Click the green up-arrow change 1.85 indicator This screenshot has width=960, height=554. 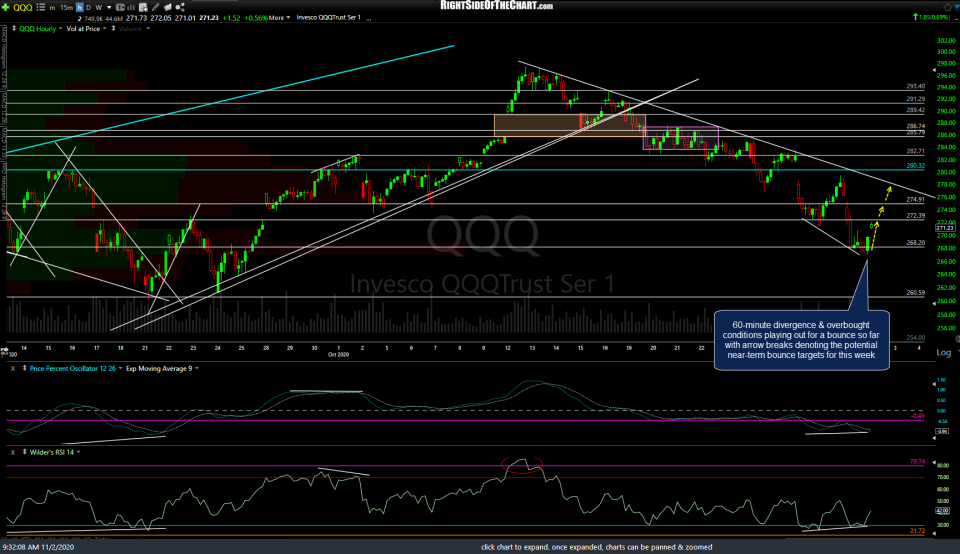[x=931, y=17]
